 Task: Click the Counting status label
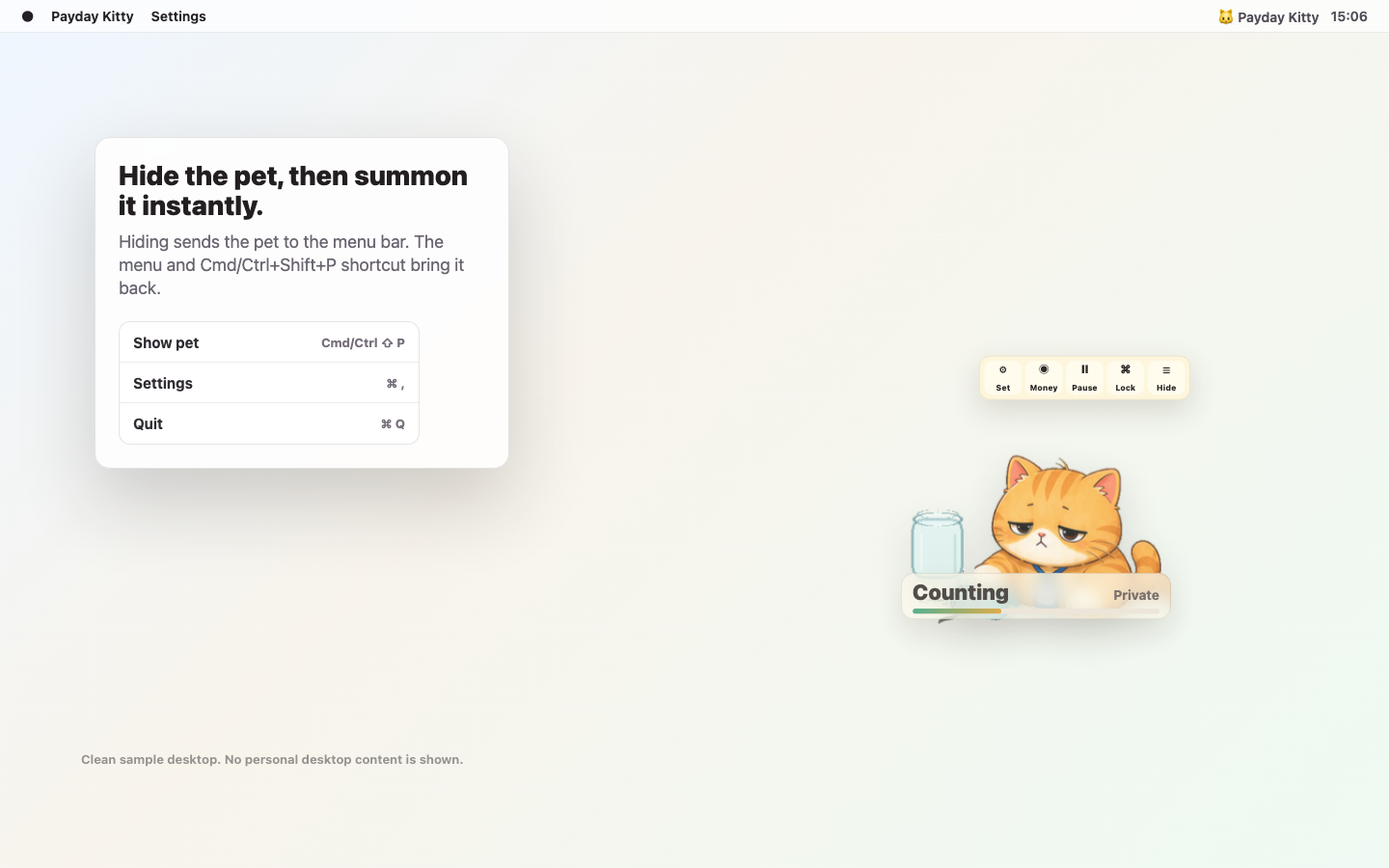coord(960,592)
